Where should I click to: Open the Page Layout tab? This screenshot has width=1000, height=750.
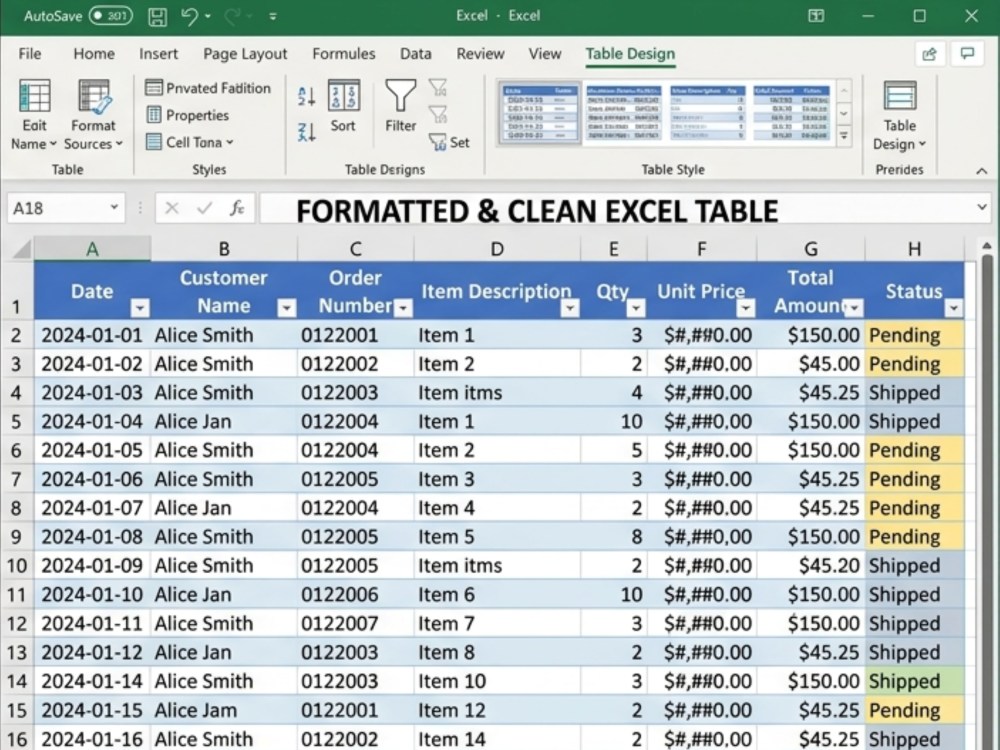pyautogui.click(x=245, y=54)
